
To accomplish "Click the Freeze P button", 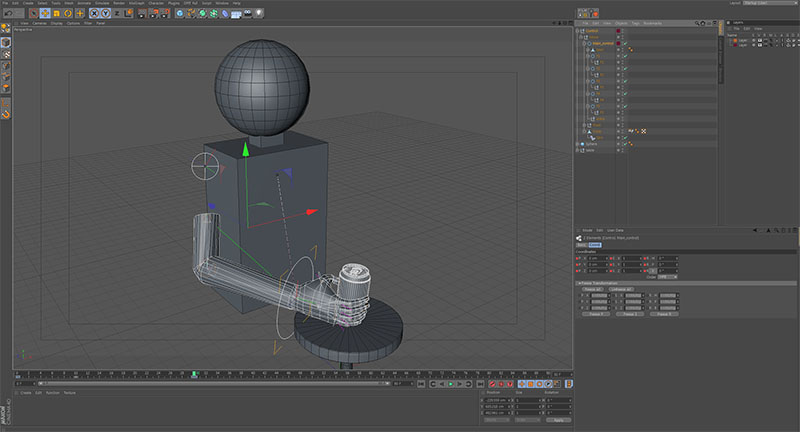I will point(596,314).
